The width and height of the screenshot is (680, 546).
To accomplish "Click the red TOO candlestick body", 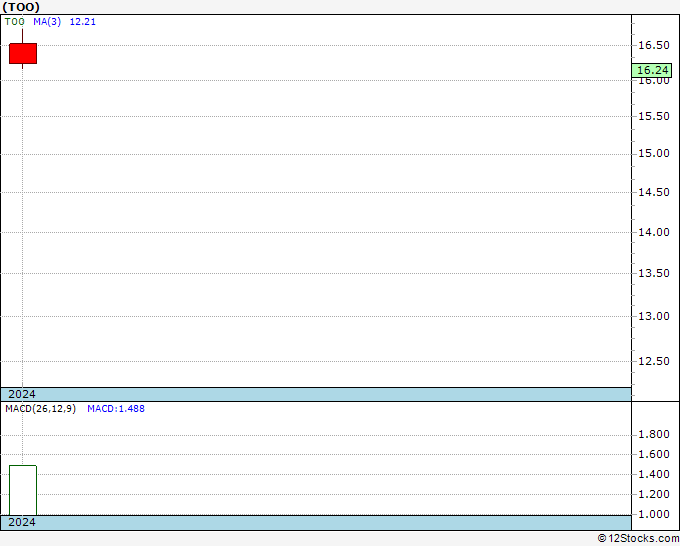I will (23, 53).
